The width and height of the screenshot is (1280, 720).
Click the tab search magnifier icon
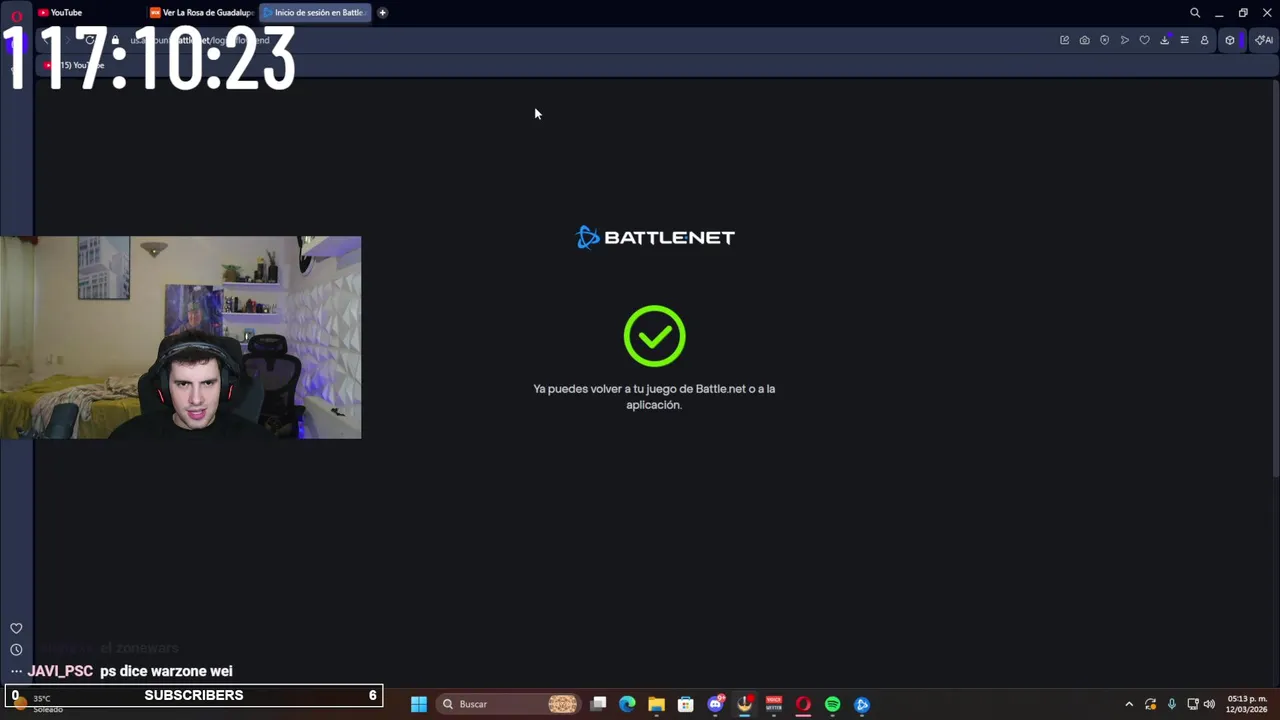tap(1195, 13)
